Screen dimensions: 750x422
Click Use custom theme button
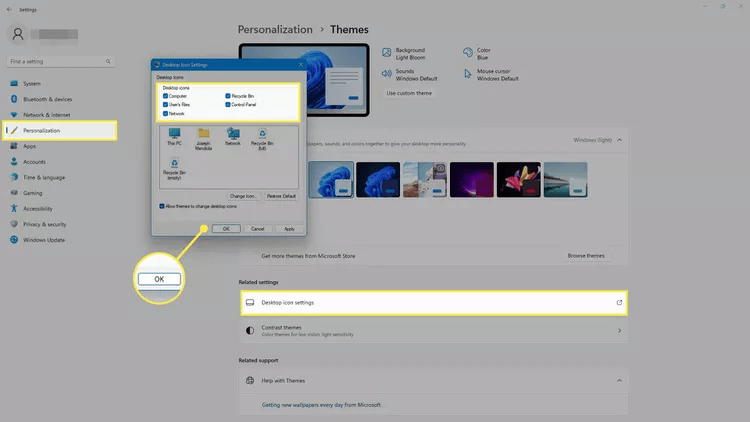click(x=409, y=93)
